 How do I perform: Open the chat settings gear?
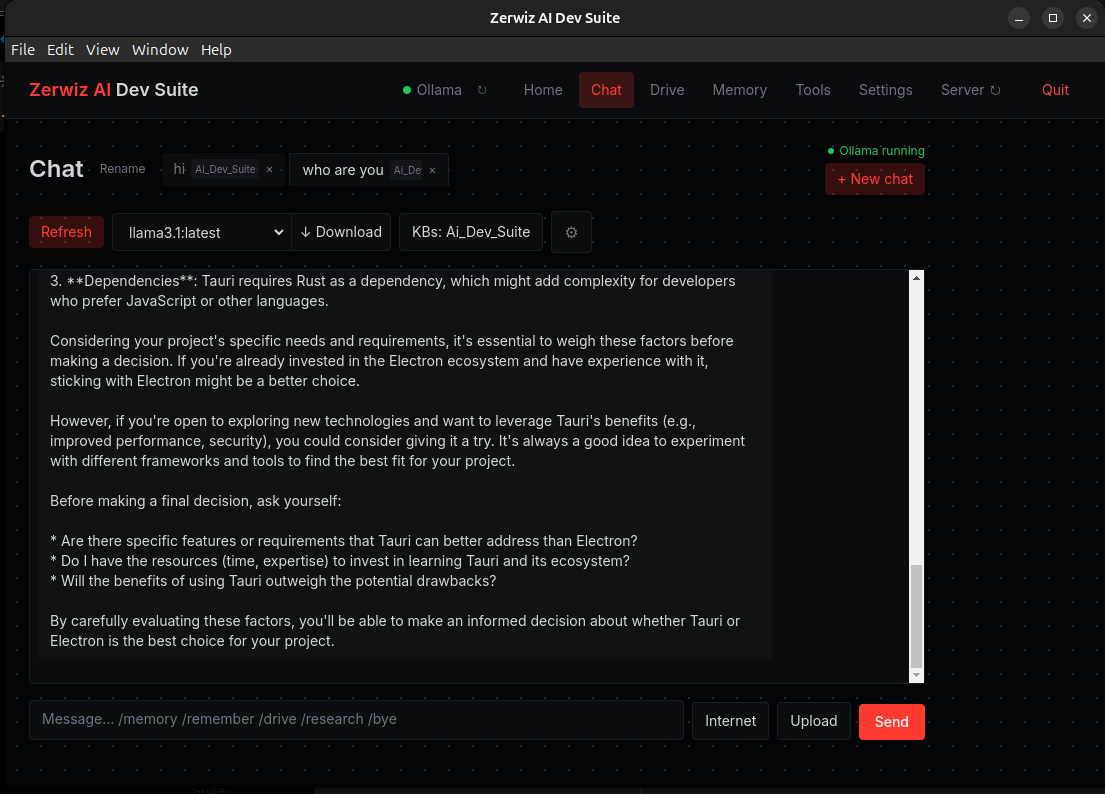[571, 231]
